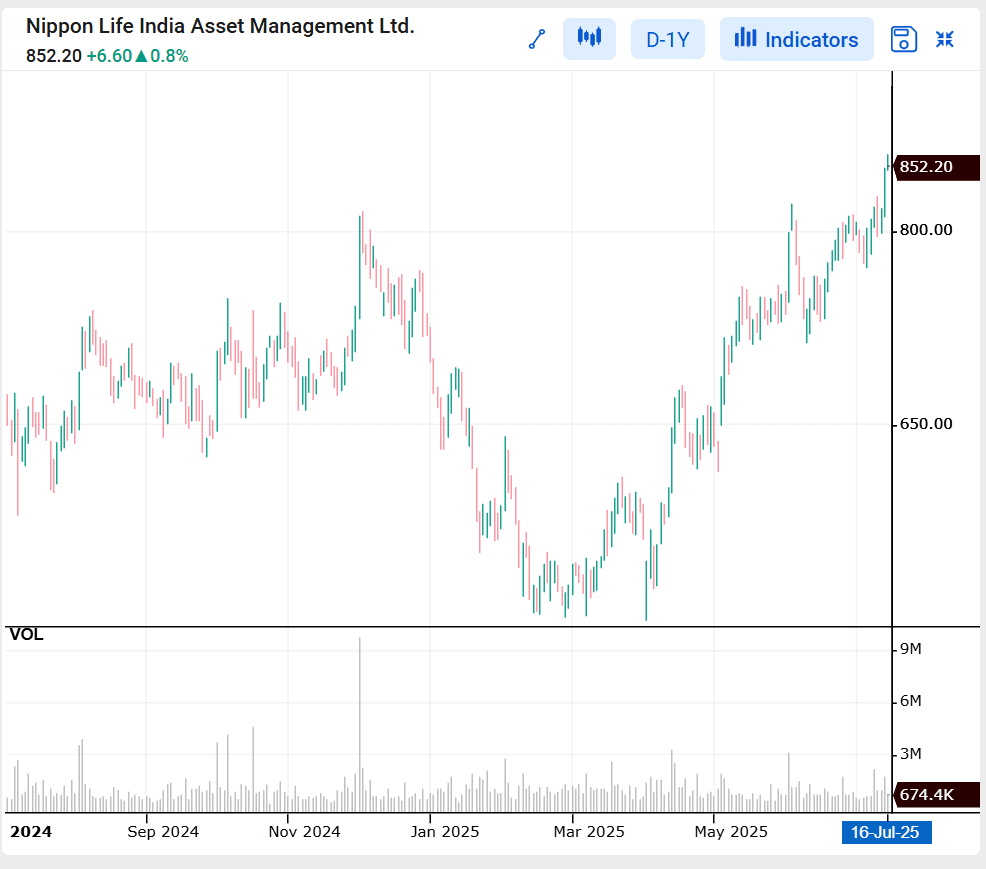
Task: Click the 16-Jul-25 date marker
Action: 886,833
